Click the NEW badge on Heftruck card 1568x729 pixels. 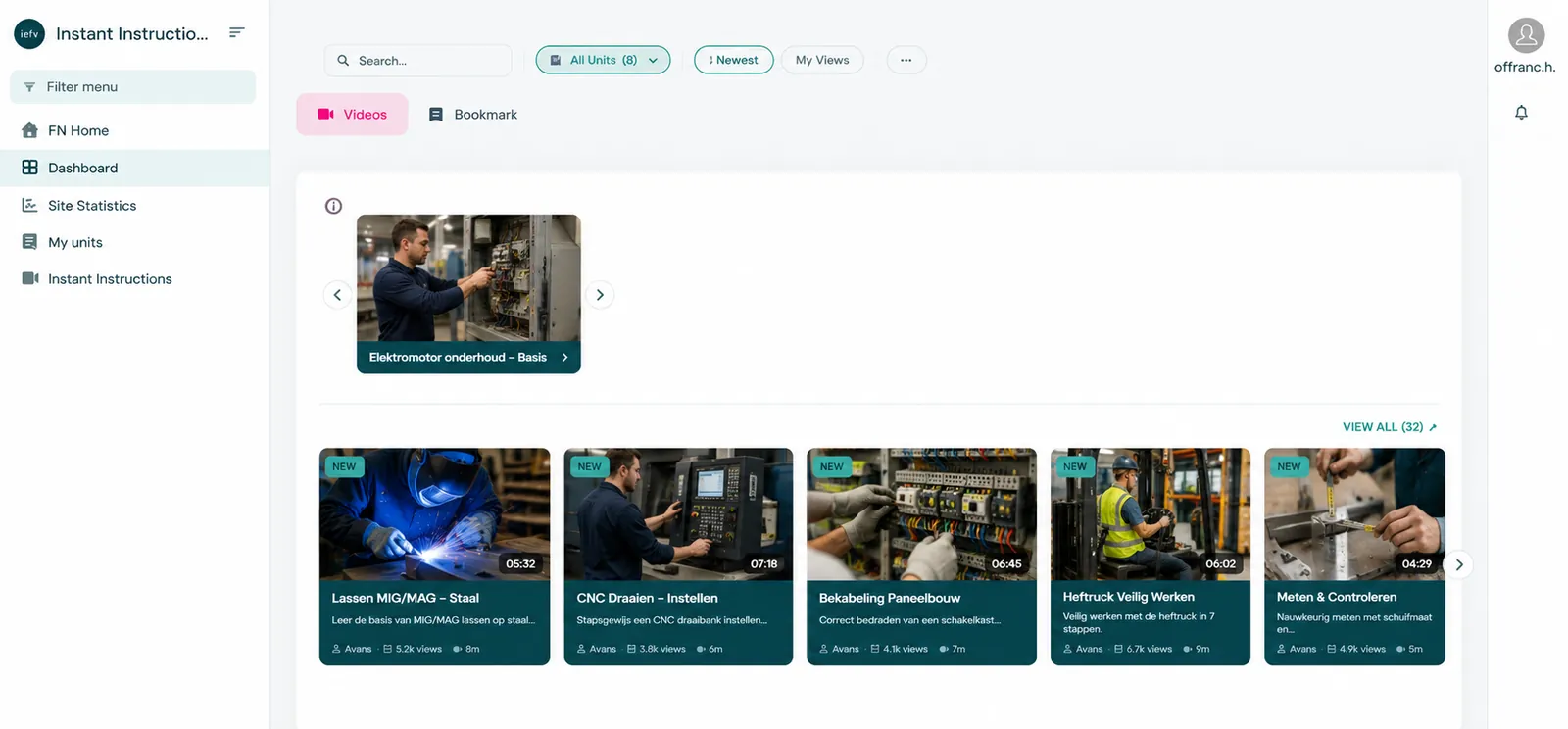pyautogui.click(x=1075, y=466)
